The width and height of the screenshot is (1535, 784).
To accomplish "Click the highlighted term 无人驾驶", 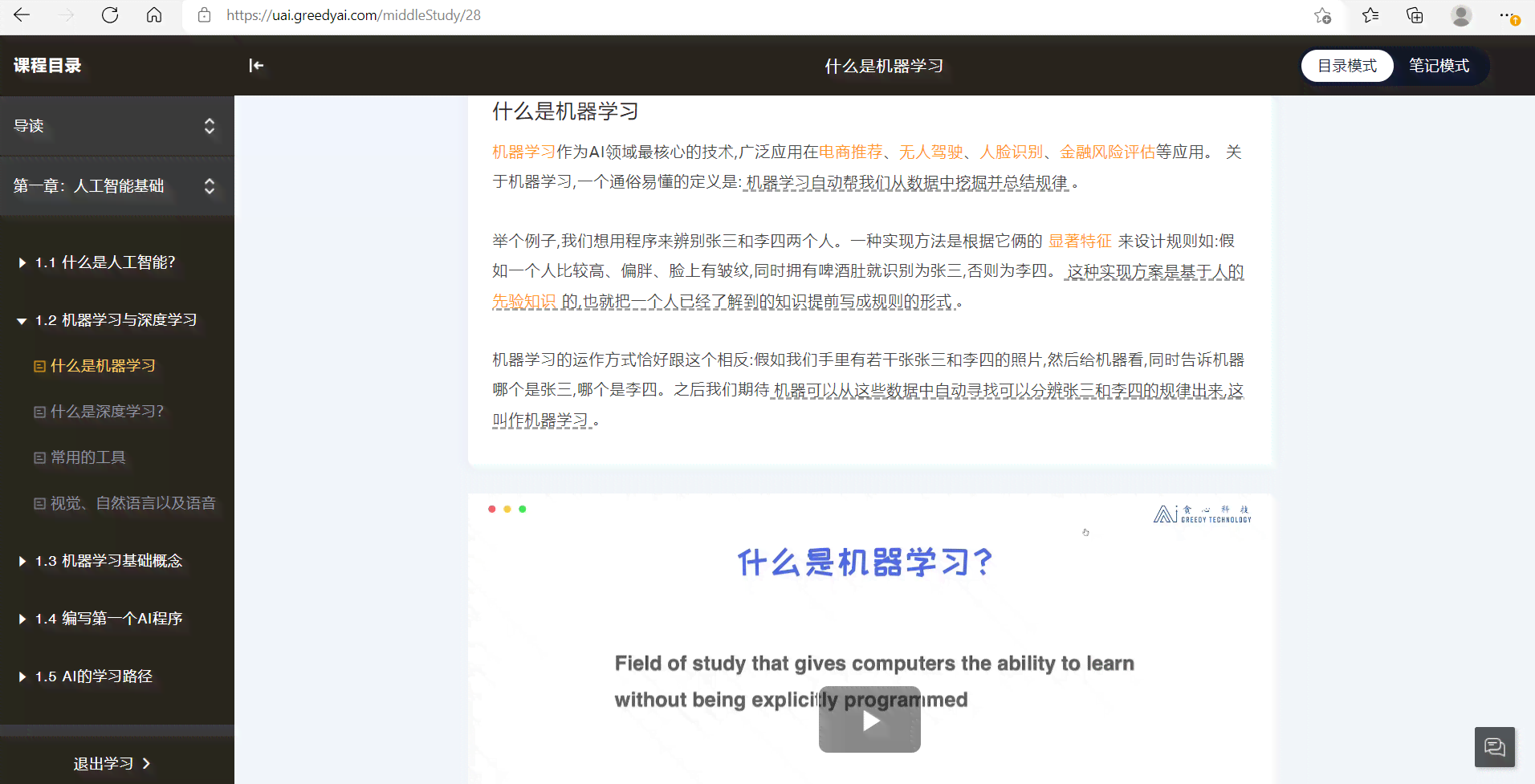I will coord(930,152).
